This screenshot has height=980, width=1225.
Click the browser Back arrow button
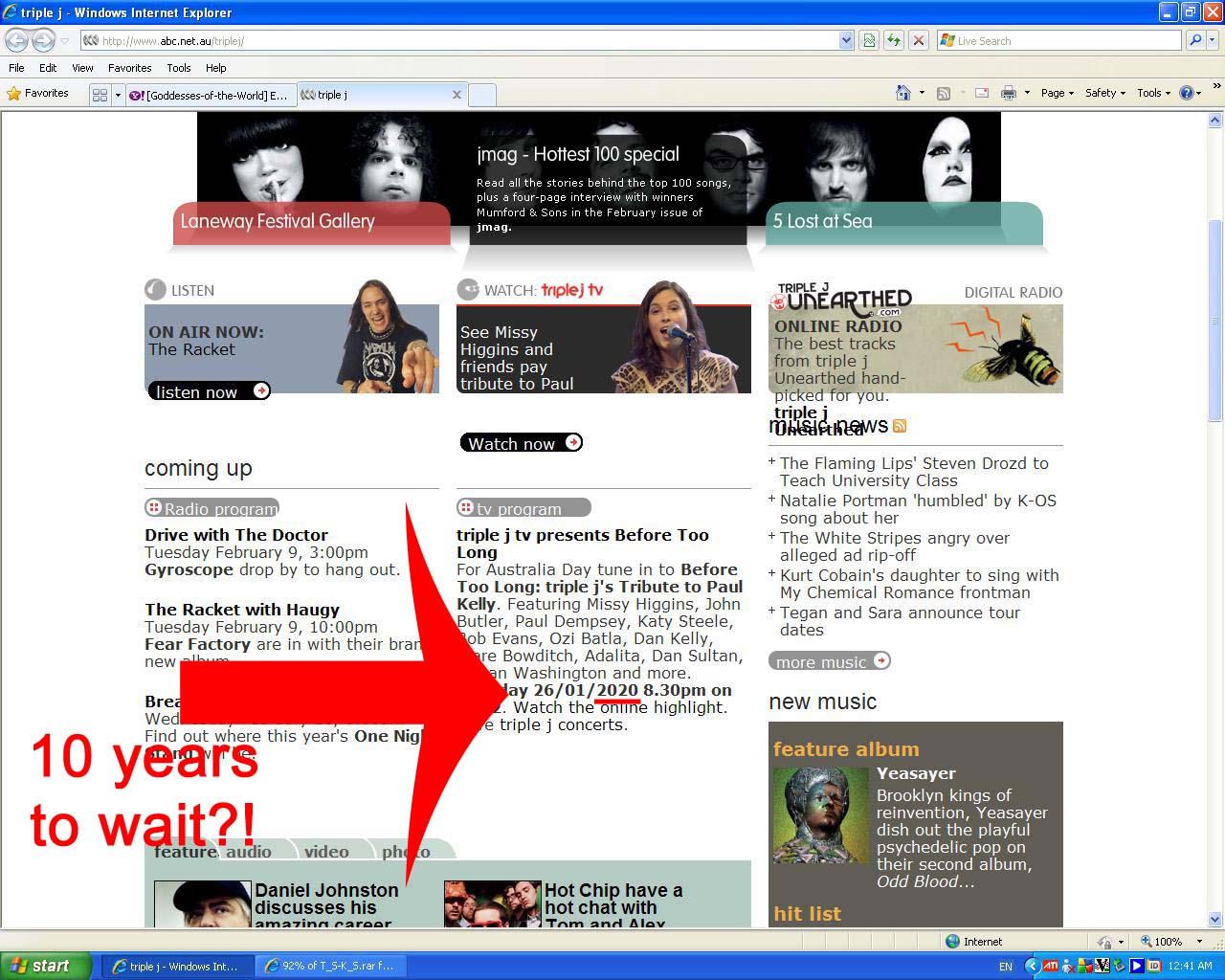(17, 40)
